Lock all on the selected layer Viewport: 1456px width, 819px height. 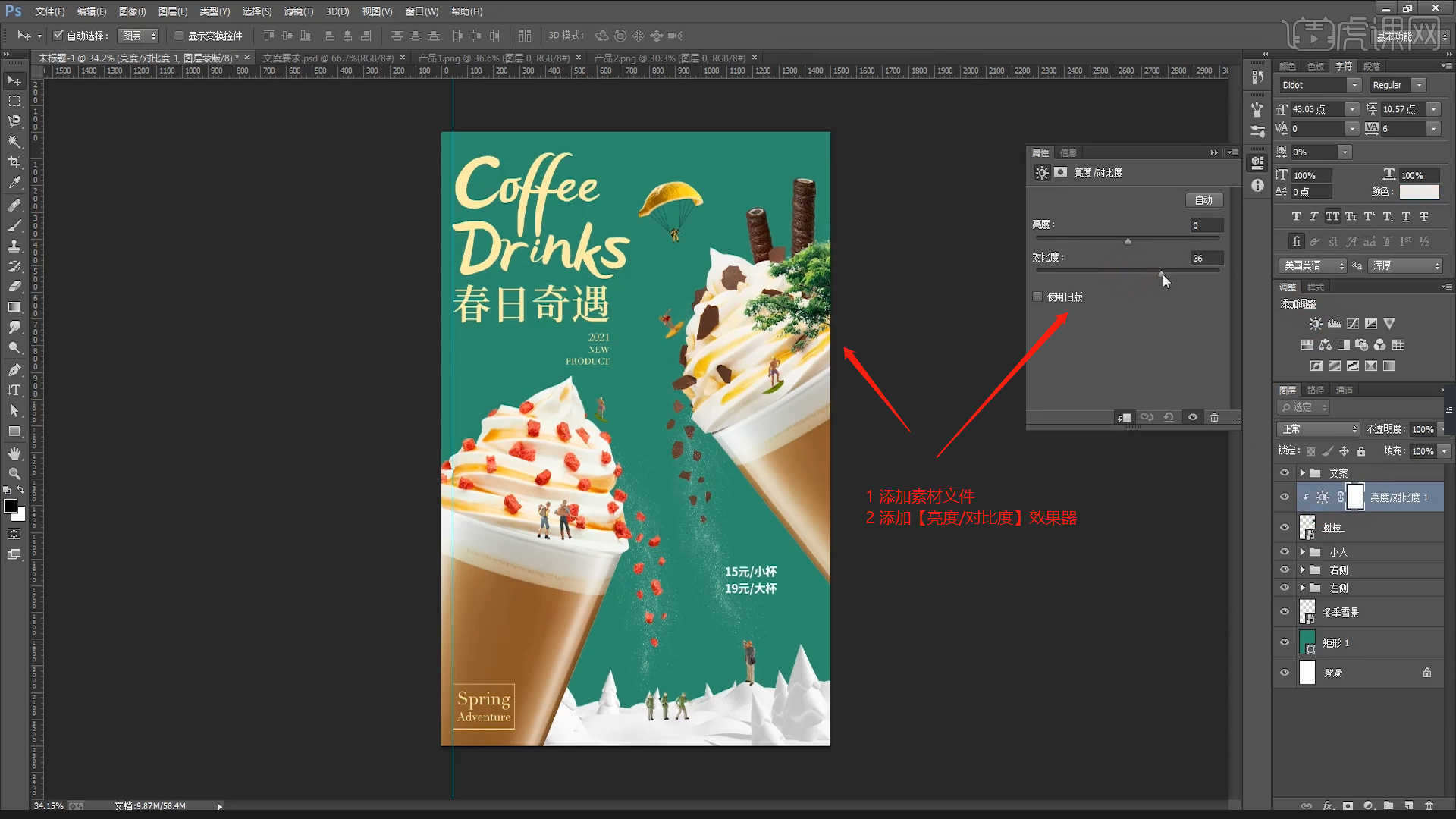click(x=1361, y=451)
